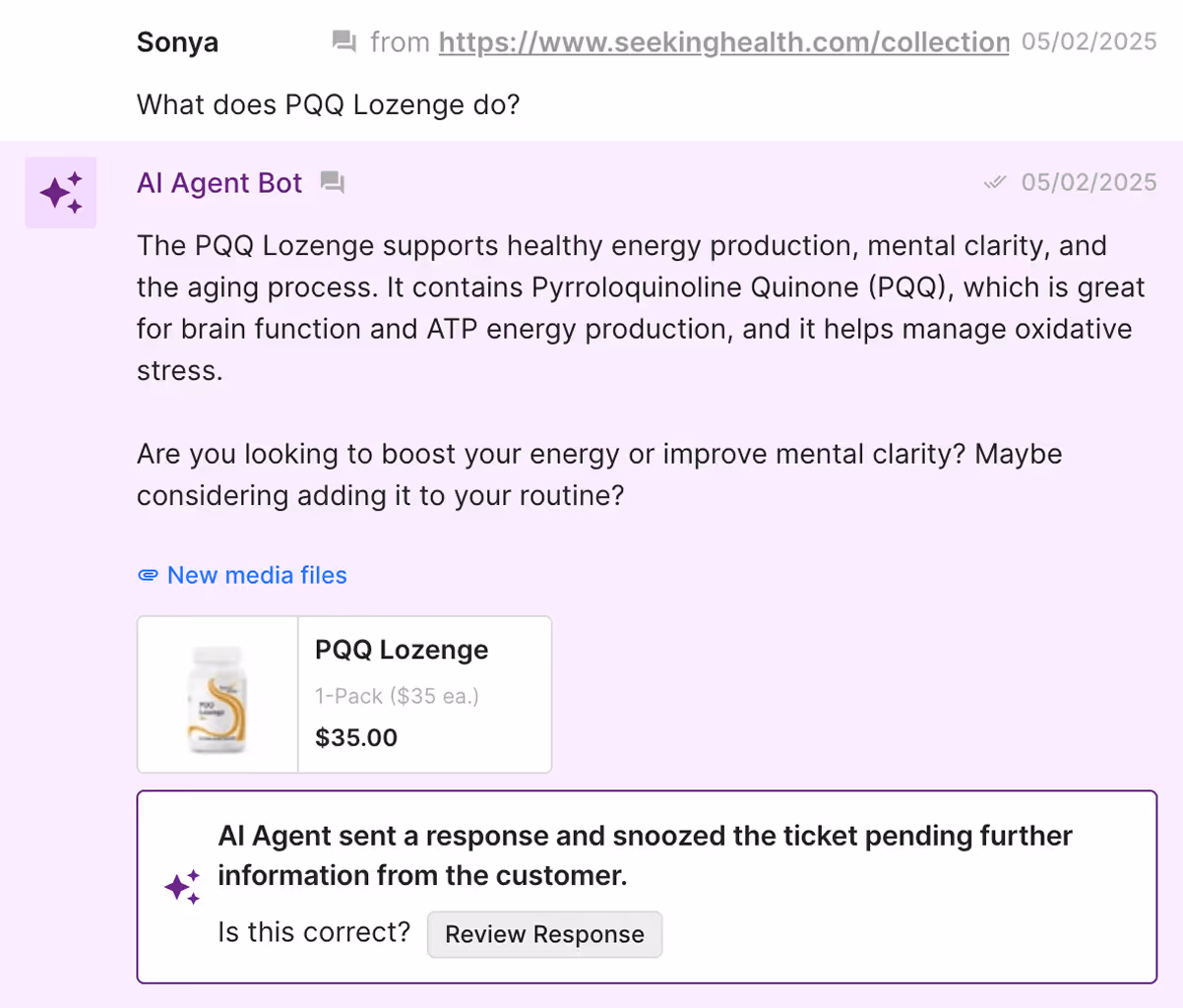Image resolution: width=1183 pixels, height=1008 pixels.
Task: Click the question 'What does PQQ Lozenge do?'
Action: (x=328, y=104)
